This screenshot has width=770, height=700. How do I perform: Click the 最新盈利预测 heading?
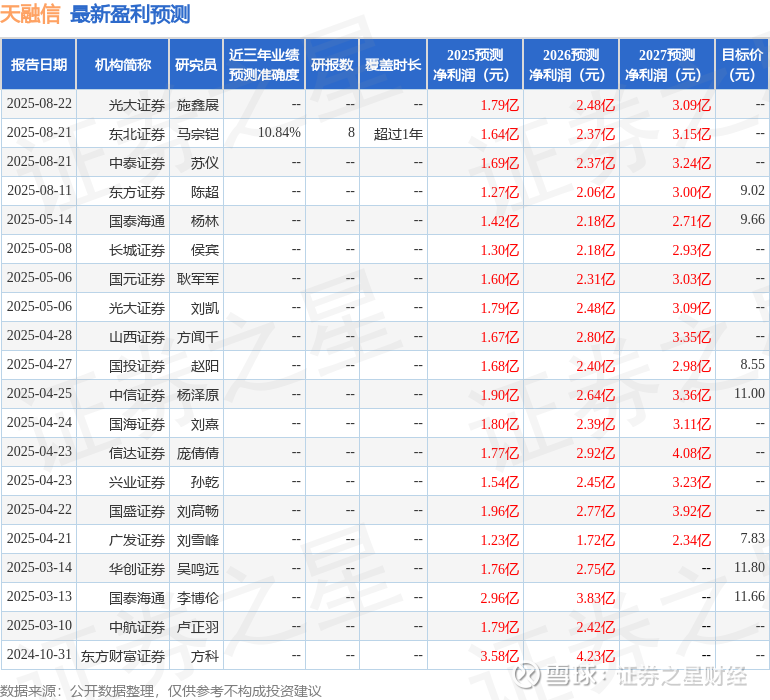tap(130, 15)
